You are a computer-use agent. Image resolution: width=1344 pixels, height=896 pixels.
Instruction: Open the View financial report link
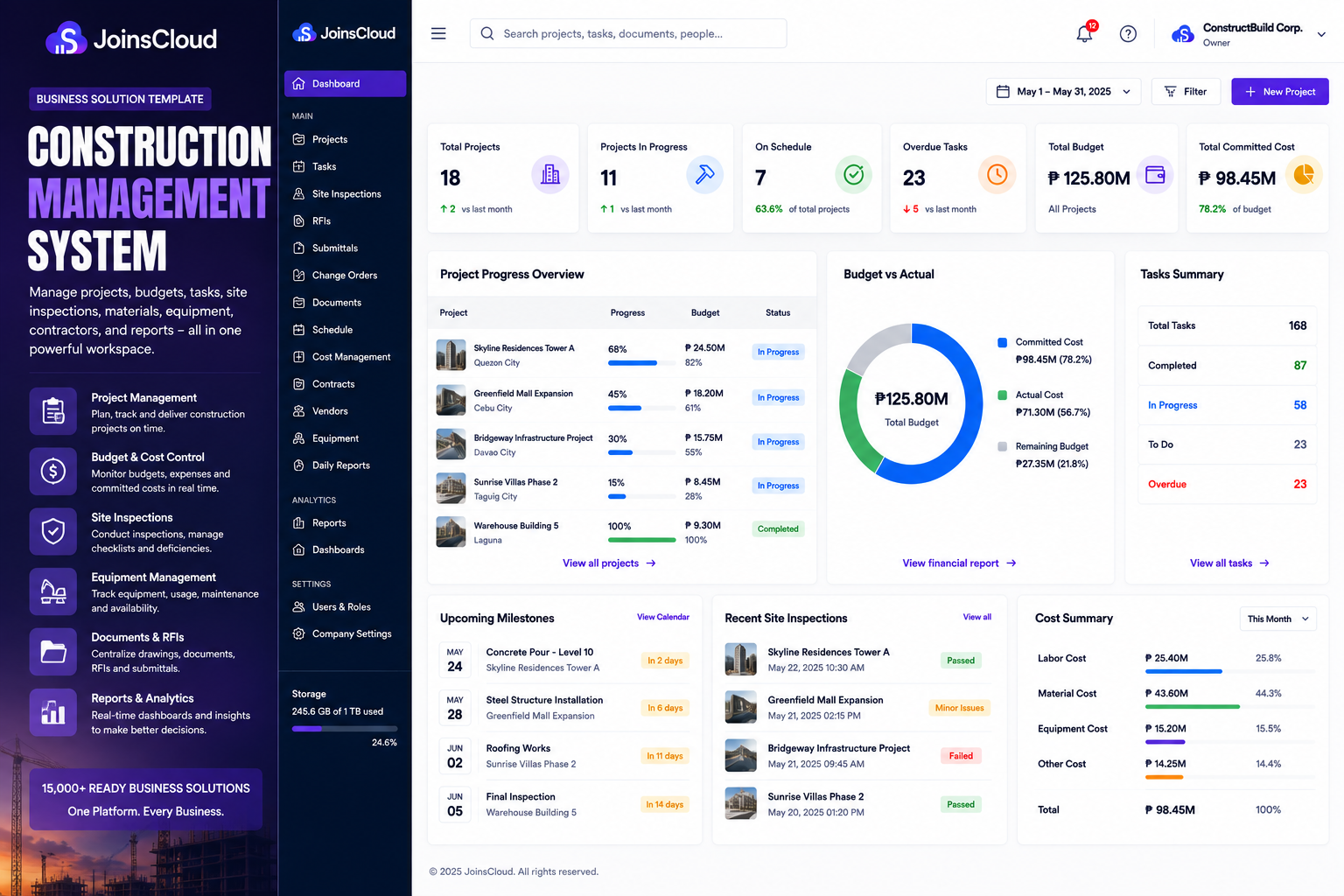pos(959,563)
